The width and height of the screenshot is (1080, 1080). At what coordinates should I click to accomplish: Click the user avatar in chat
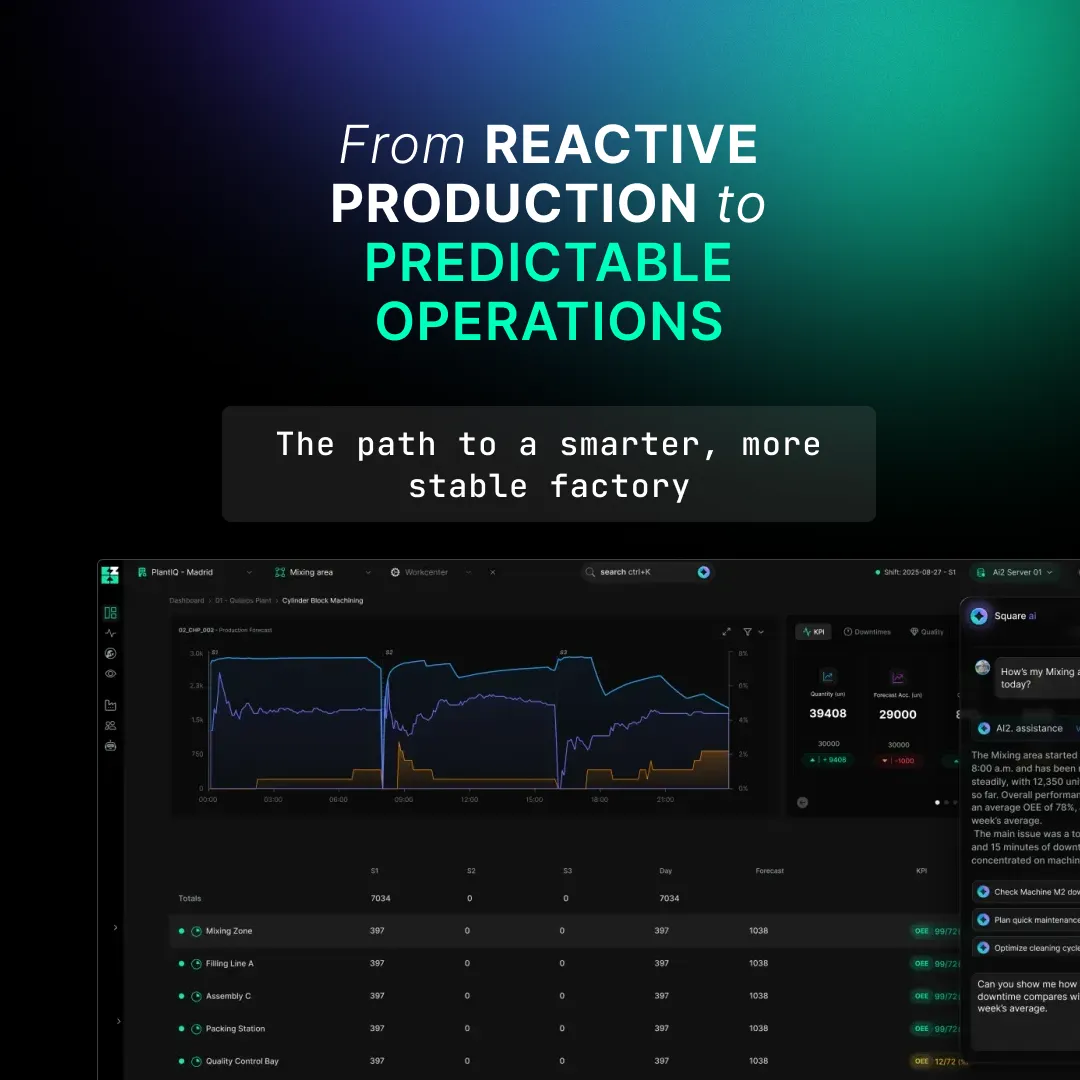tap(983, 667)
